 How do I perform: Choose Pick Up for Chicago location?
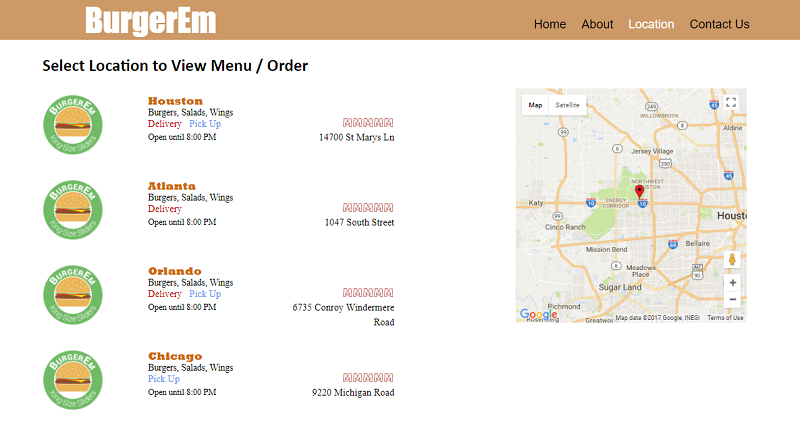click(x=164, y=379)
